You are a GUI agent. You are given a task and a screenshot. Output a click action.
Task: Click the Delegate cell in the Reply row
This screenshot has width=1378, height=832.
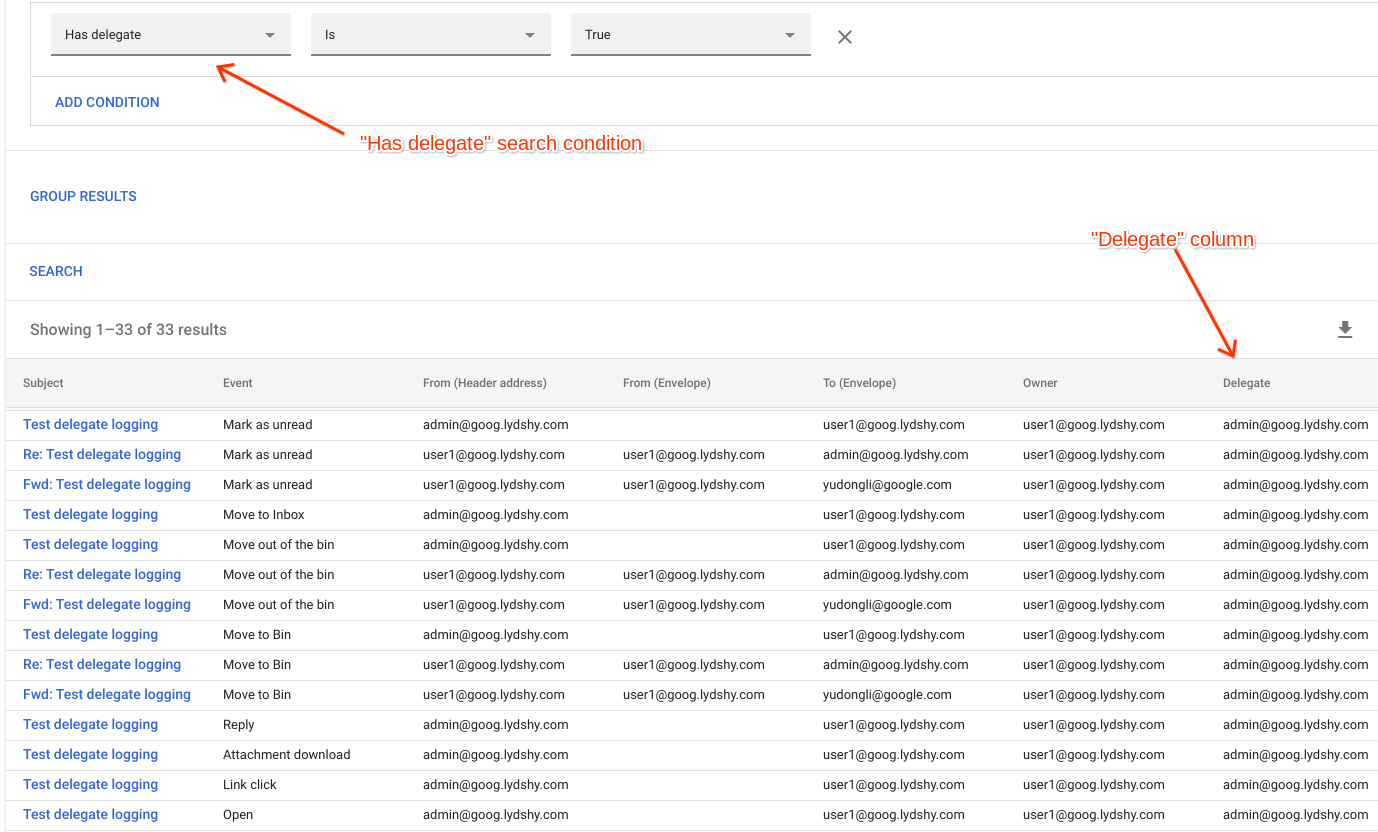(1295, 725)
